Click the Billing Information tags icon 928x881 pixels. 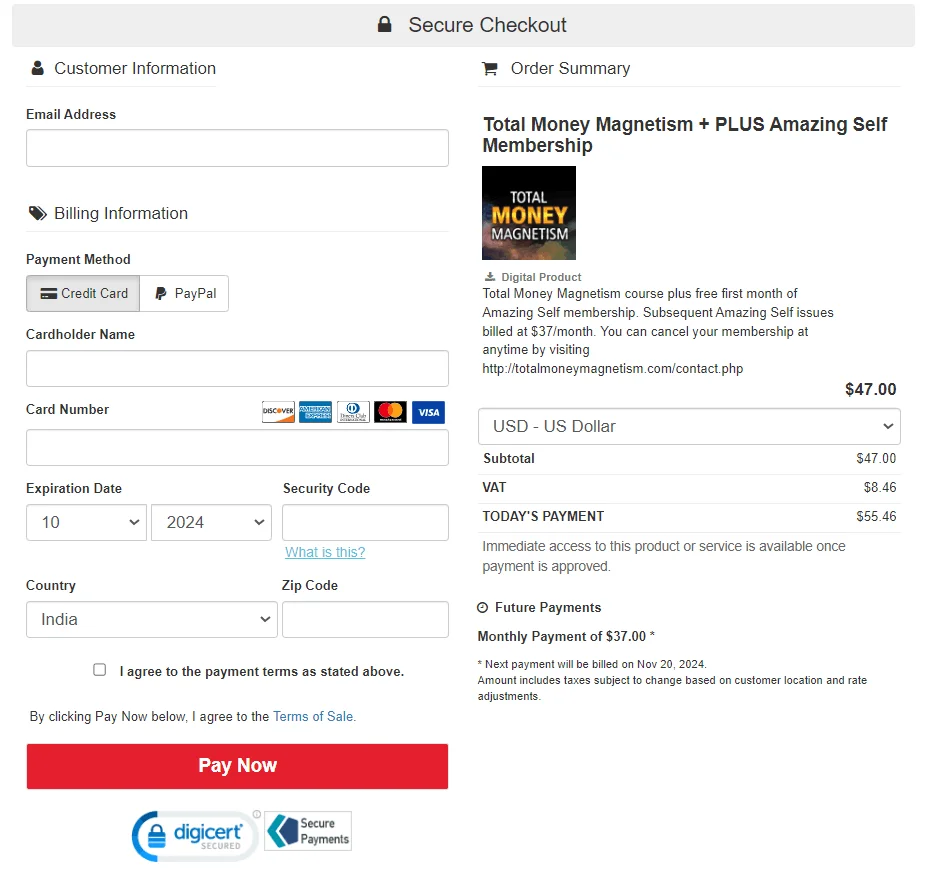coord(38,213)
